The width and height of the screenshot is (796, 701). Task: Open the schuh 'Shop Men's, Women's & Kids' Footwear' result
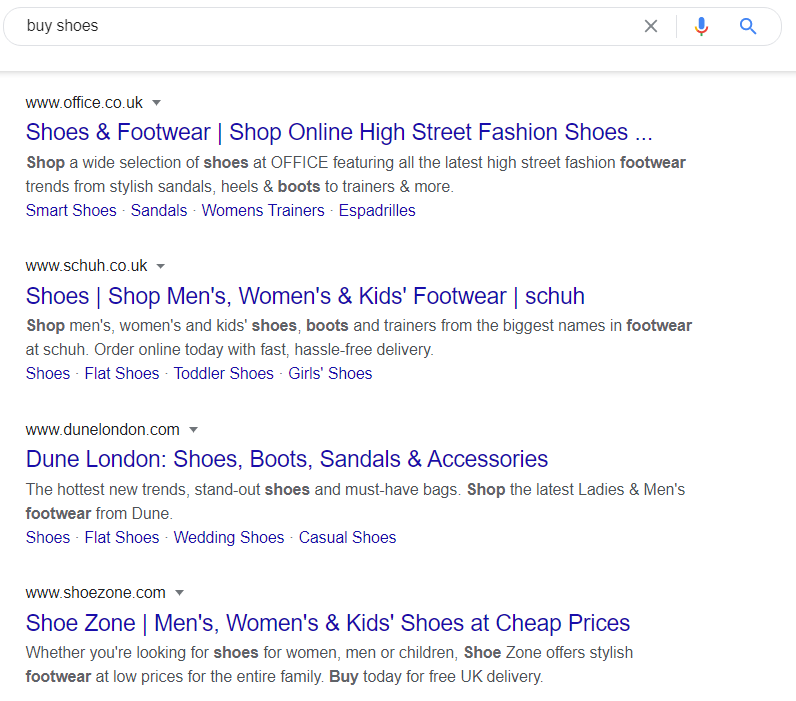tap(305, 296)
